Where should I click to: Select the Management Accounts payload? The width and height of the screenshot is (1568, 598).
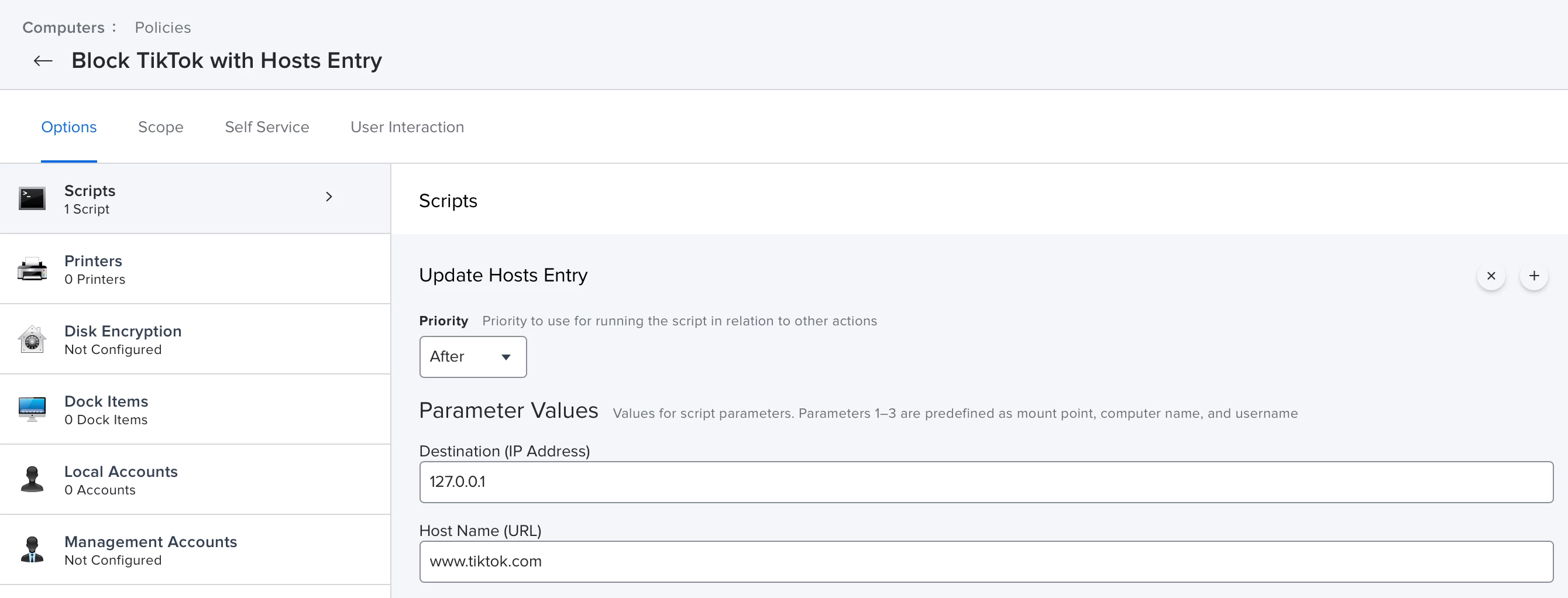pyautogui.click(x=195, y=549)
